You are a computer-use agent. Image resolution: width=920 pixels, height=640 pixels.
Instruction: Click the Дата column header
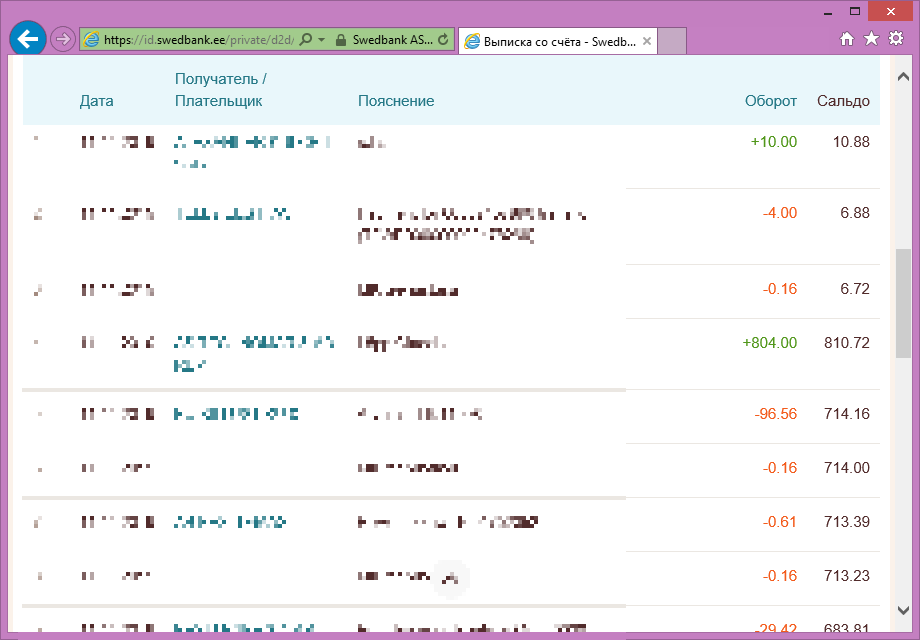point(97,101)
